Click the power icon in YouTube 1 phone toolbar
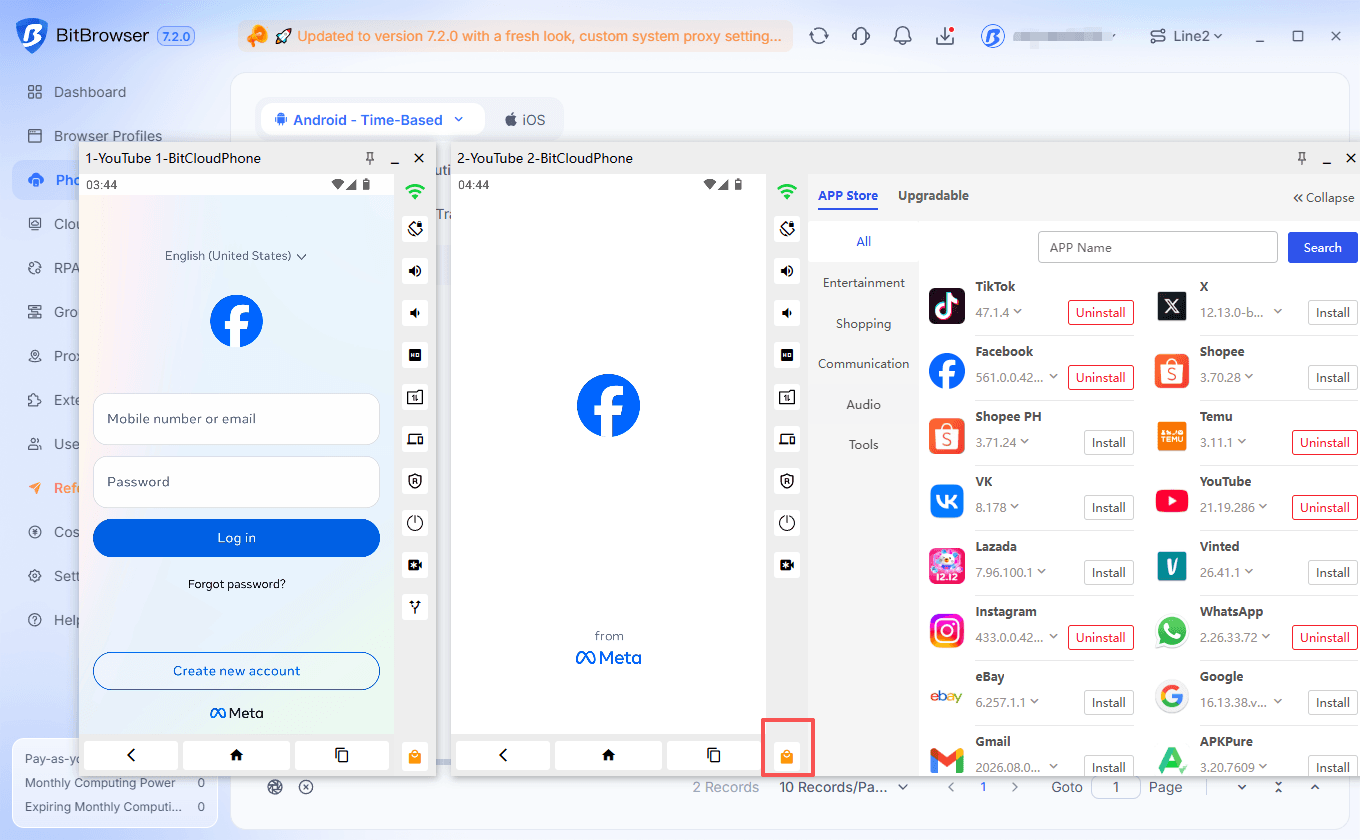The width and height of the screenshot is (1360, 840). (415, 523)
